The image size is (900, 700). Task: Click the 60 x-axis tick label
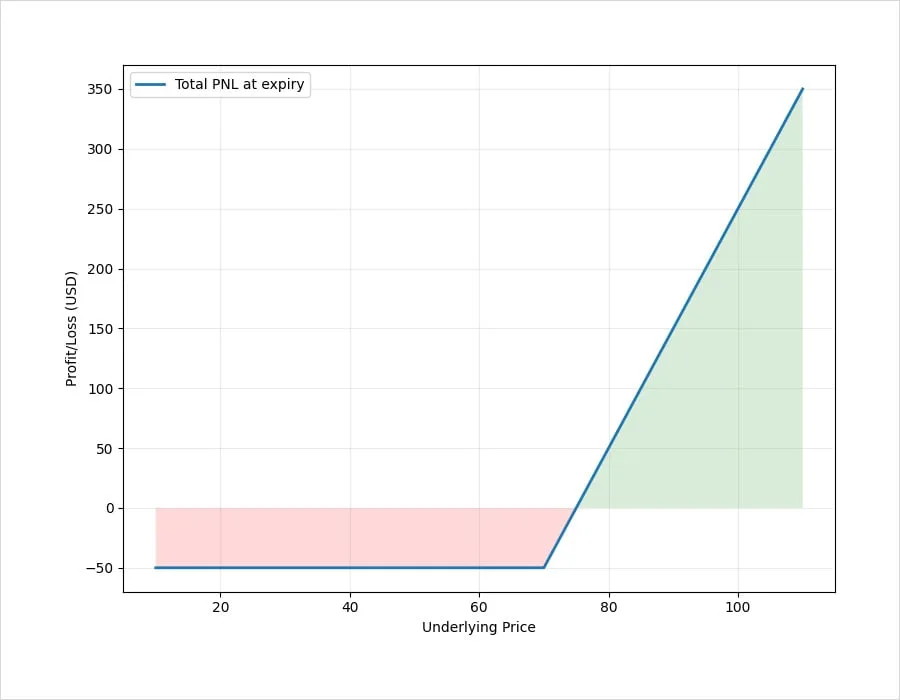point(479,607)
